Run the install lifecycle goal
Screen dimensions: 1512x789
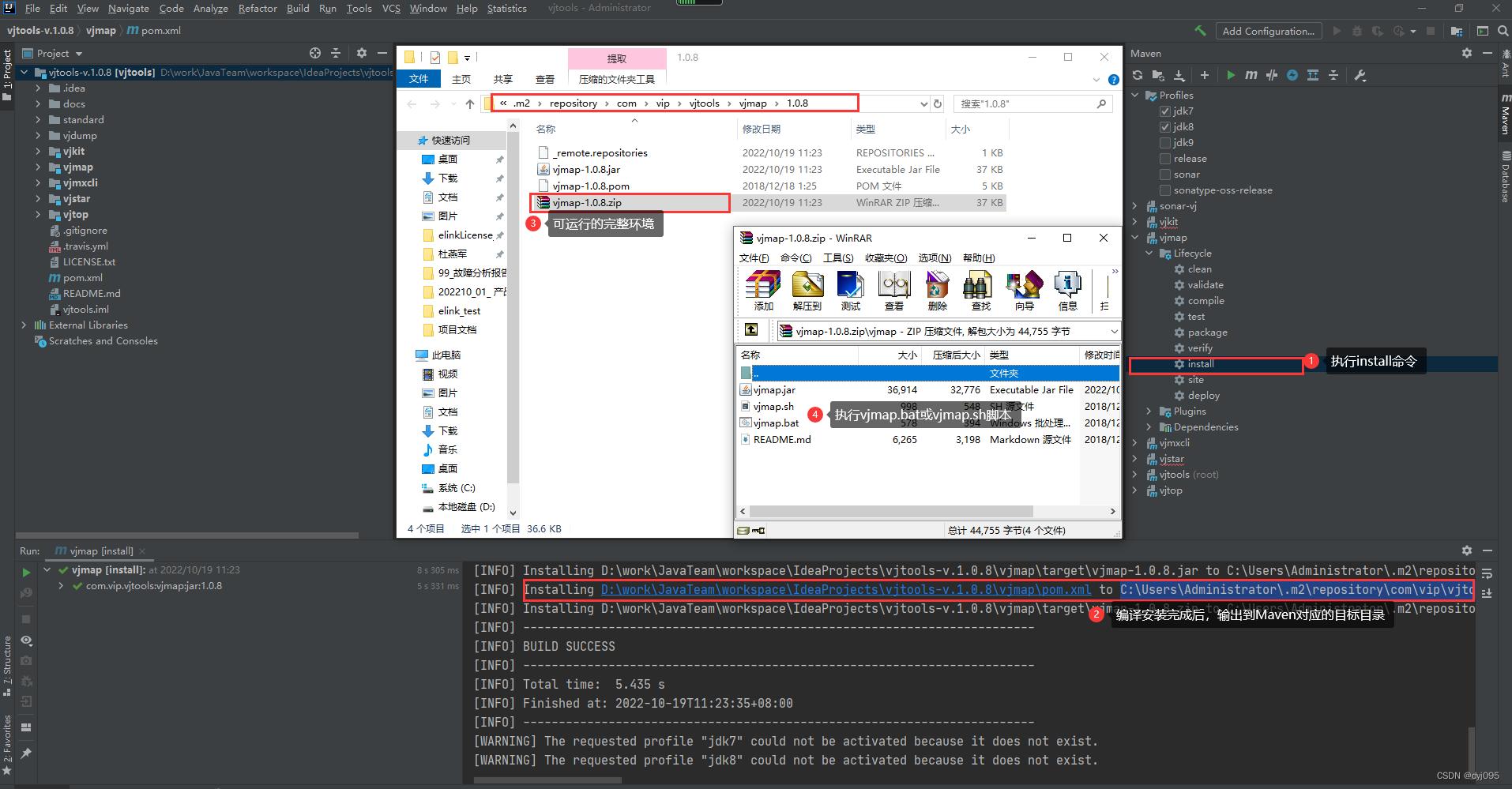pos(1201,364)
